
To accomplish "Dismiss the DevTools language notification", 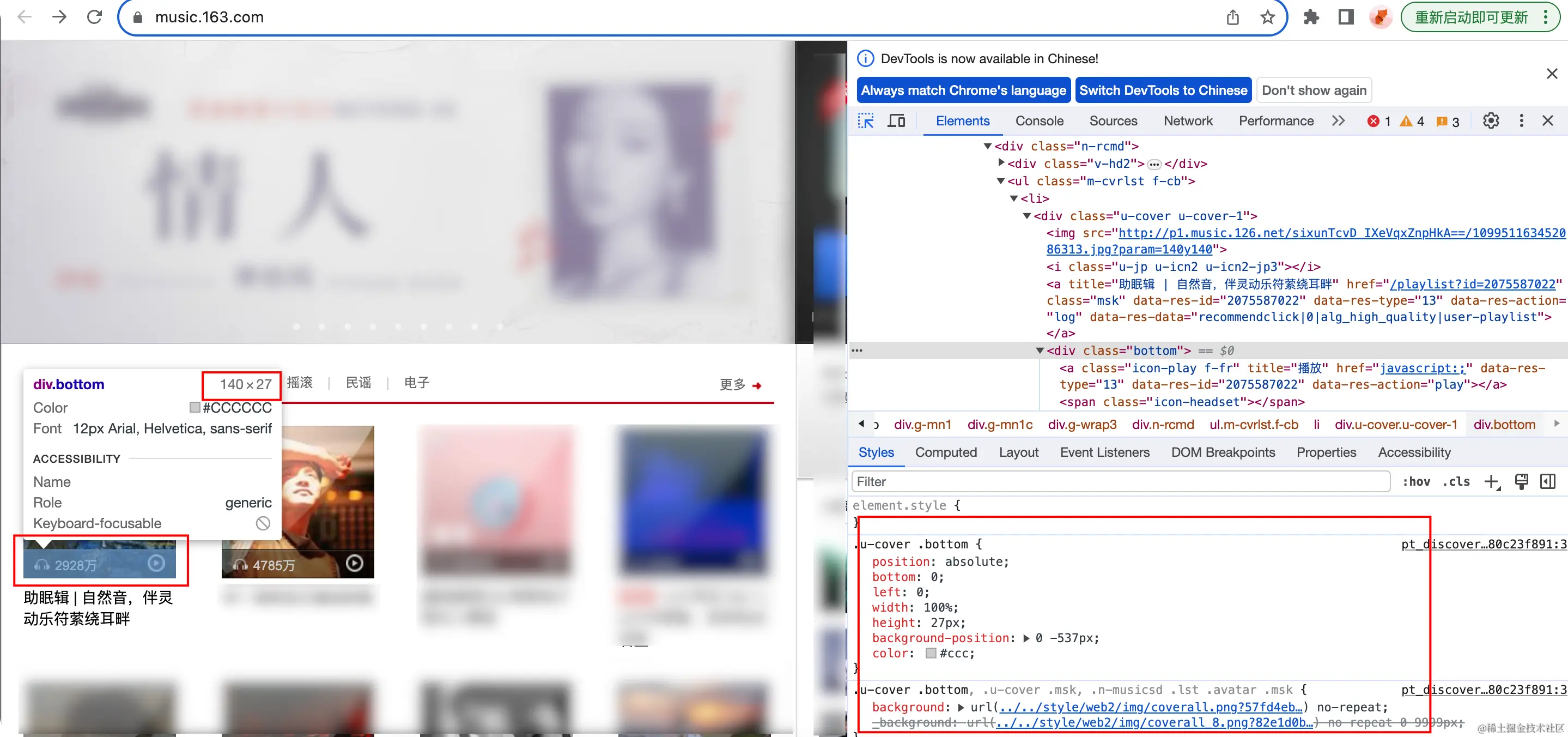I will 1552,74.
